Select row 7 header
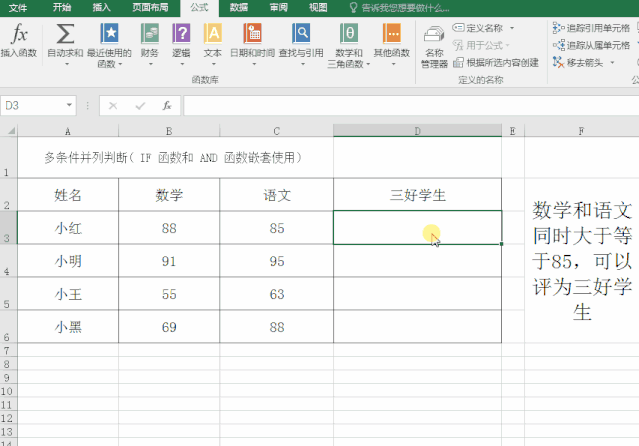This screenshot has height=446, width=639. click(8, 350)
